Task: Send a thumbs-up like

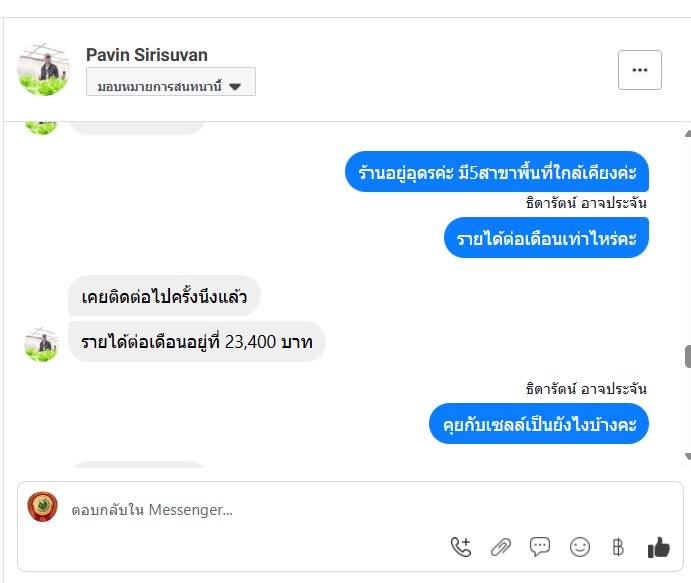Action: (x=658, y=547)
